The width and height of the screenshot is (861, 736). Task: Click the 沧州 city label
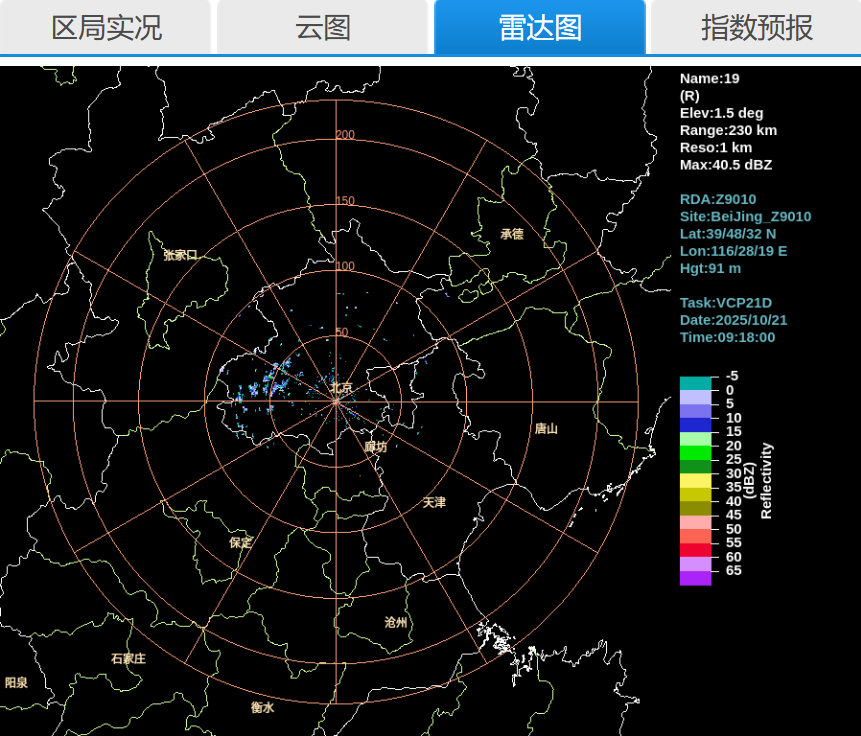click(396, 622)
